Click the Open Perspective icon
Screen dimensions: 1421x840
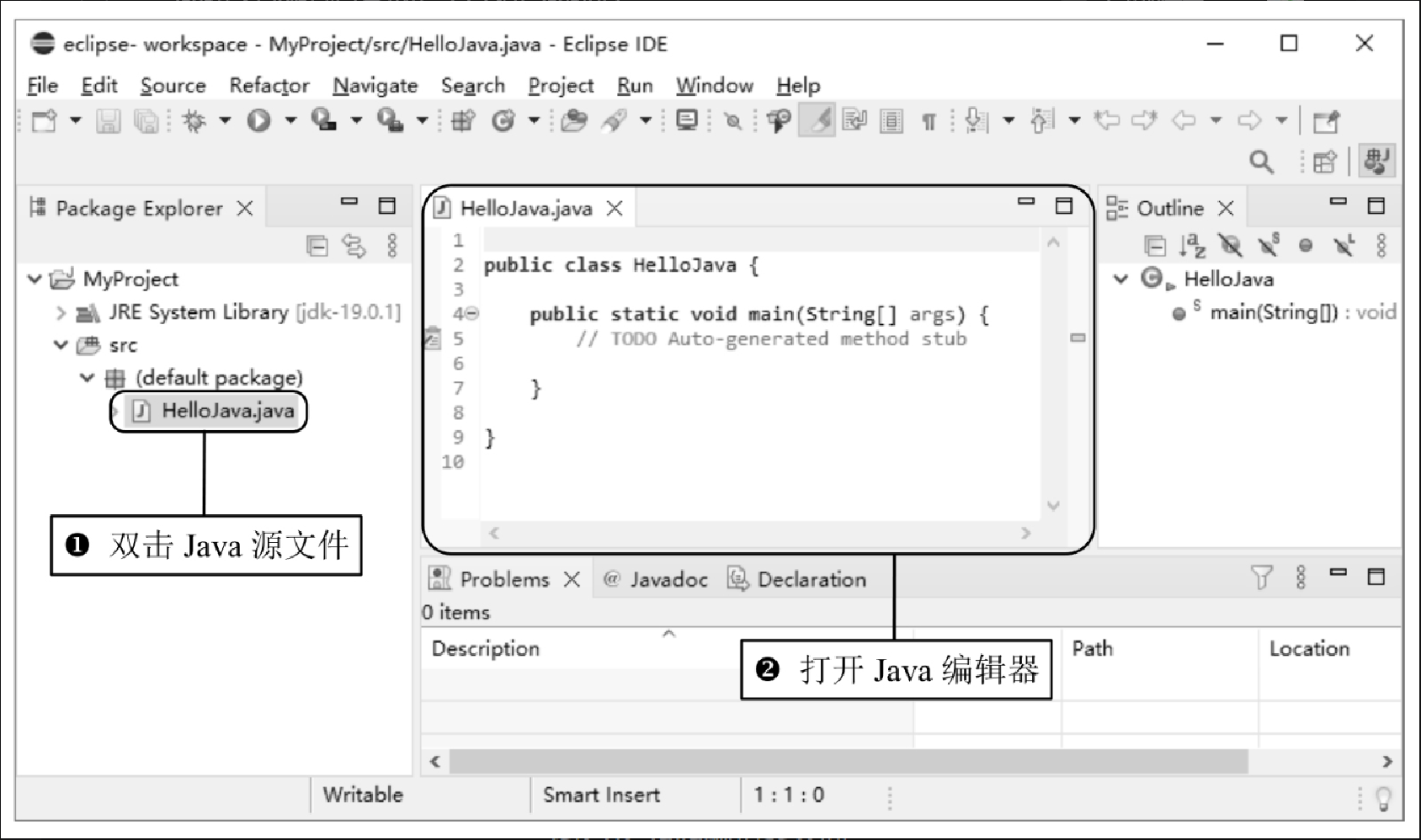[x=1325, y=162]
